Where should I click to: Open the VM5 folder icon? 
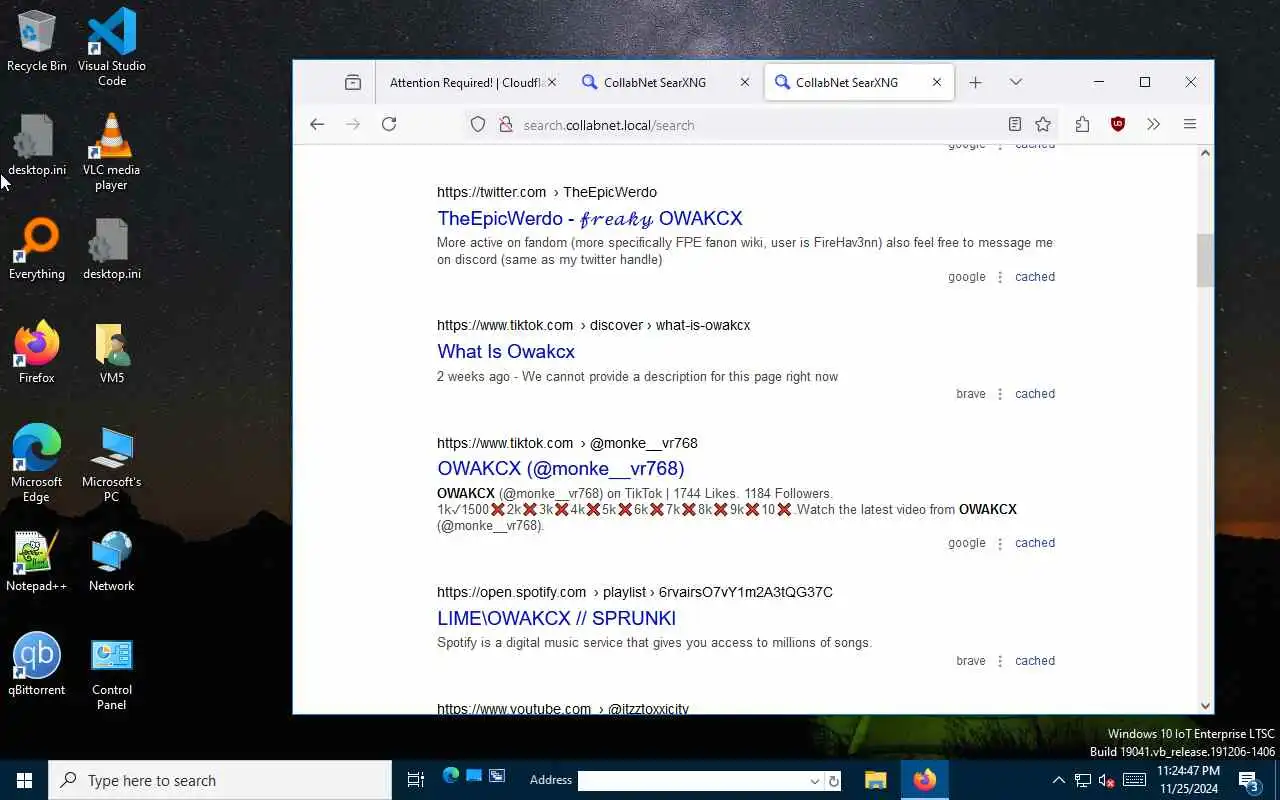[x=112, y=353]
